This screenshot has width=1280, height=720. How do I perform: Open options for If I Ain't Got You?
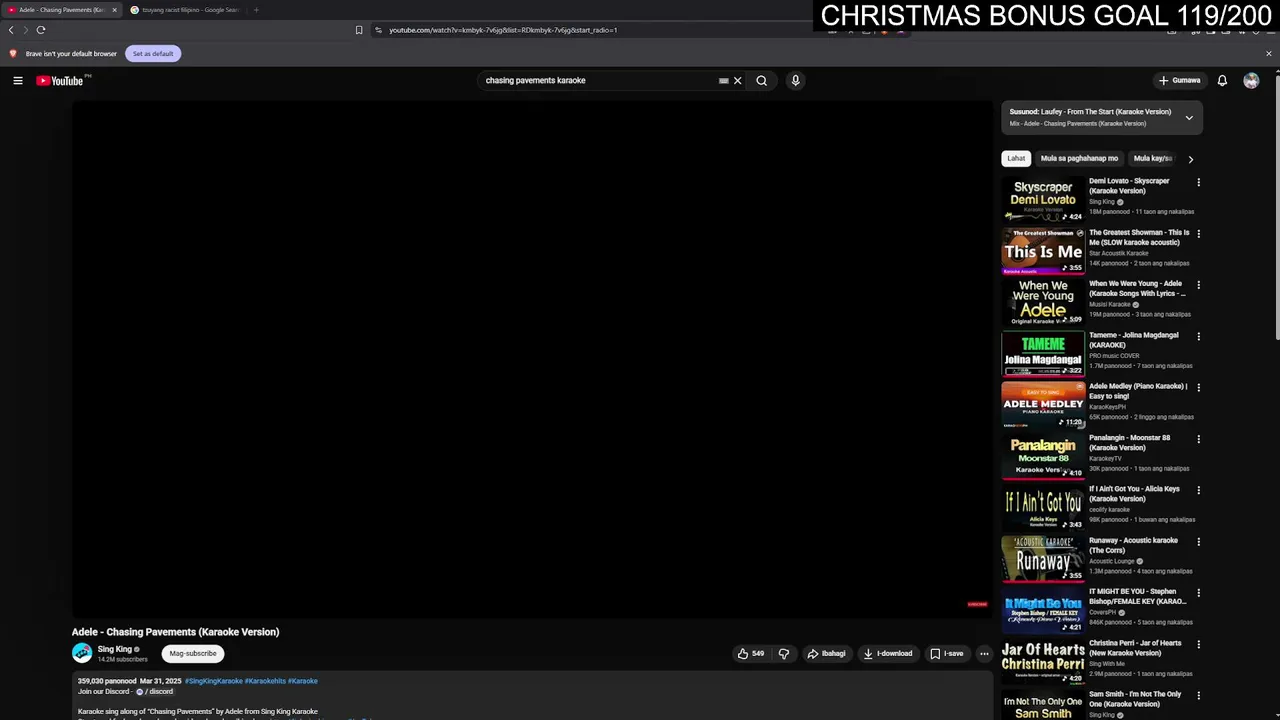tap(1198, 490)
